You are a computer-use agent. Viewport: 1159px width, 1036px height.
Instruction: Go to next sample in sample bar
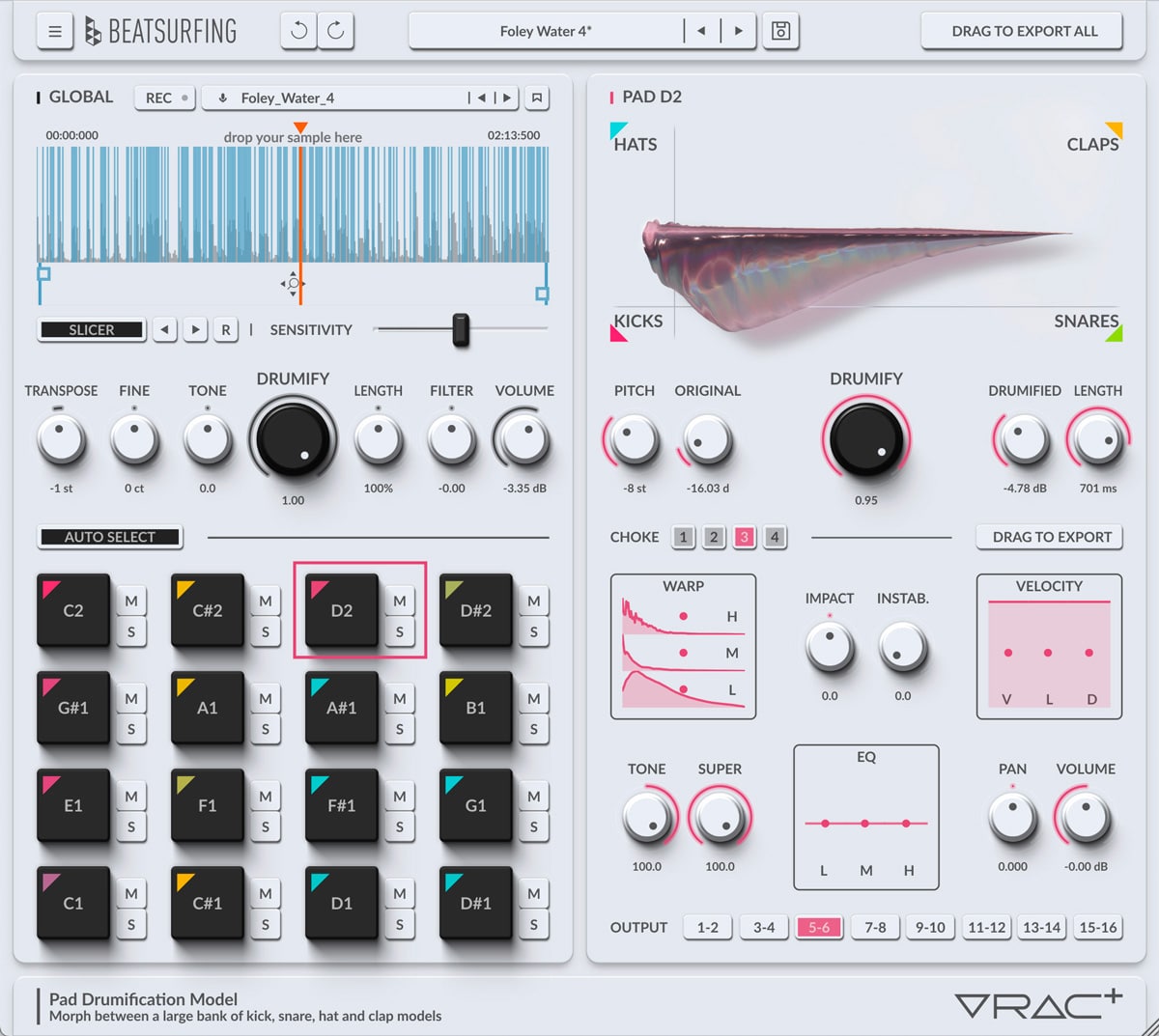click(507, 98)
